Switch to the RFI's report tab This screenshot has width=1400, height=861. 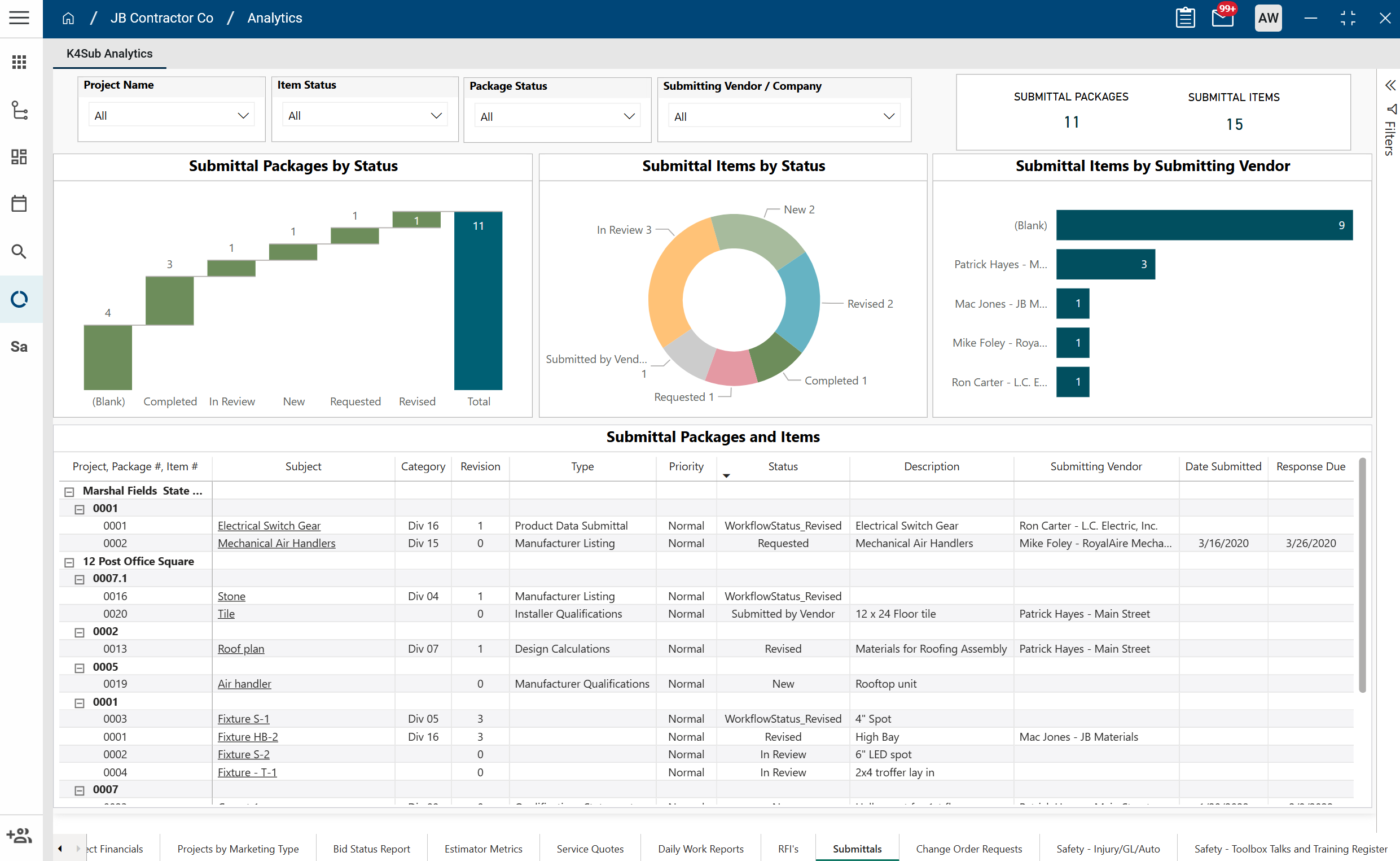click(x=788, y=849)
